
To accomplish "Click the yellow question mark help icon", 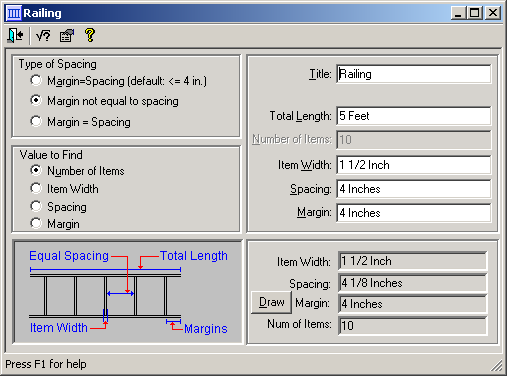I will (x=90, y=35).
